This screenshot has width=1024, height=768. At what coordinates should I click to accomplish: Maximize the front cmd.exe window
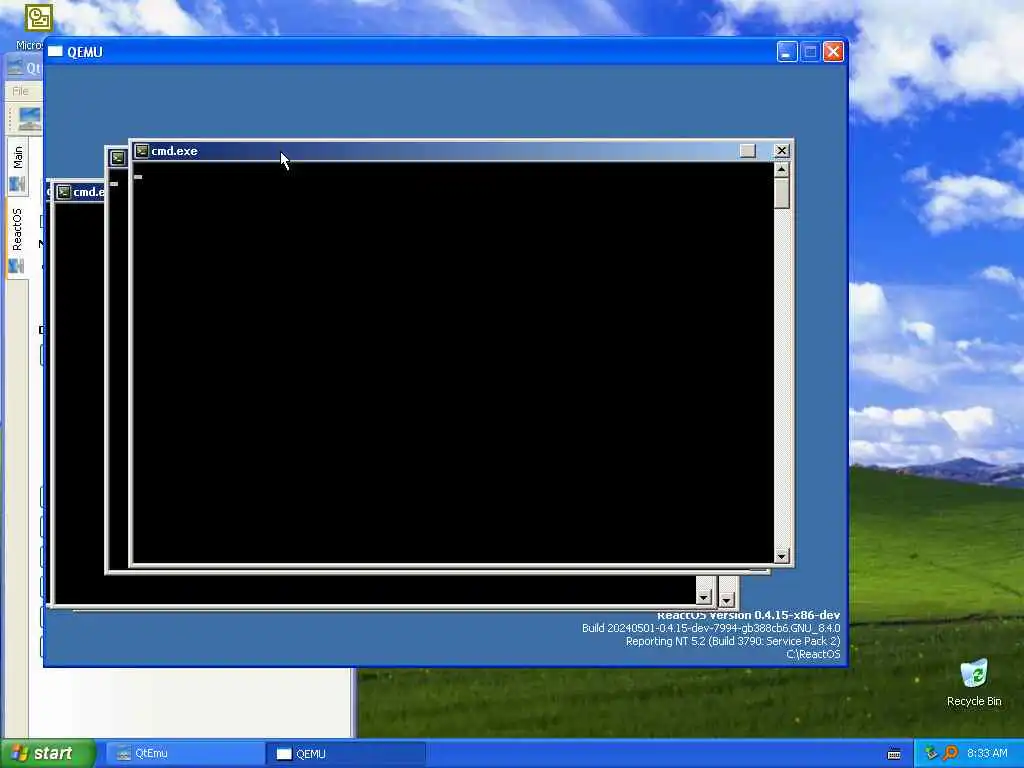tap(748, 151)
